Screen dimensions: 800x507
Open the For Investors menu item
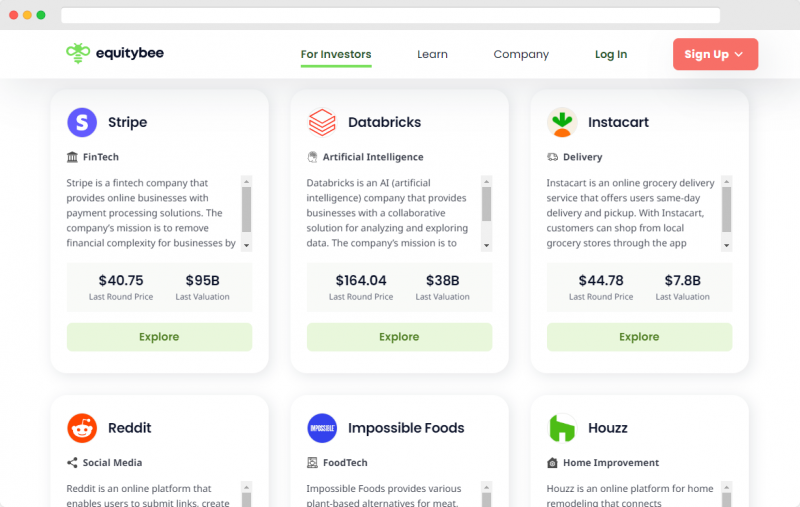click(x=336, y=54)
